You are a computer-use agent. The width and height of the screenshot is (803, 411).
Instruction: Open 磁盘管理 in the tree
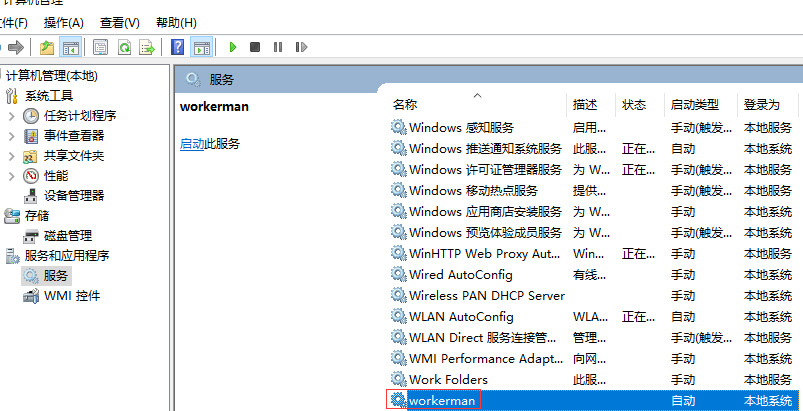pyautogui.click(x=68, y=236)
